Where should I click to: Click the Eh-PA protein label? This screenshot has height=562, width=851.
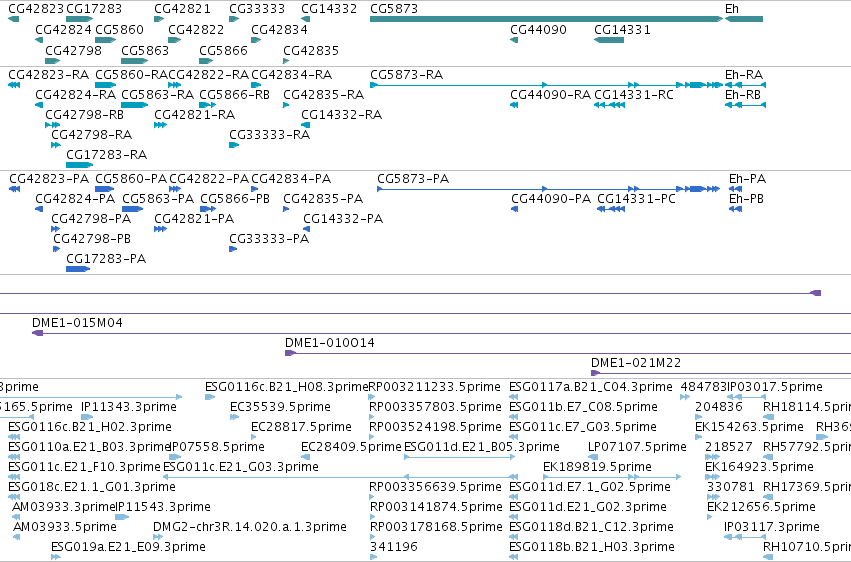pyautogui.click(x=747, y=178)
